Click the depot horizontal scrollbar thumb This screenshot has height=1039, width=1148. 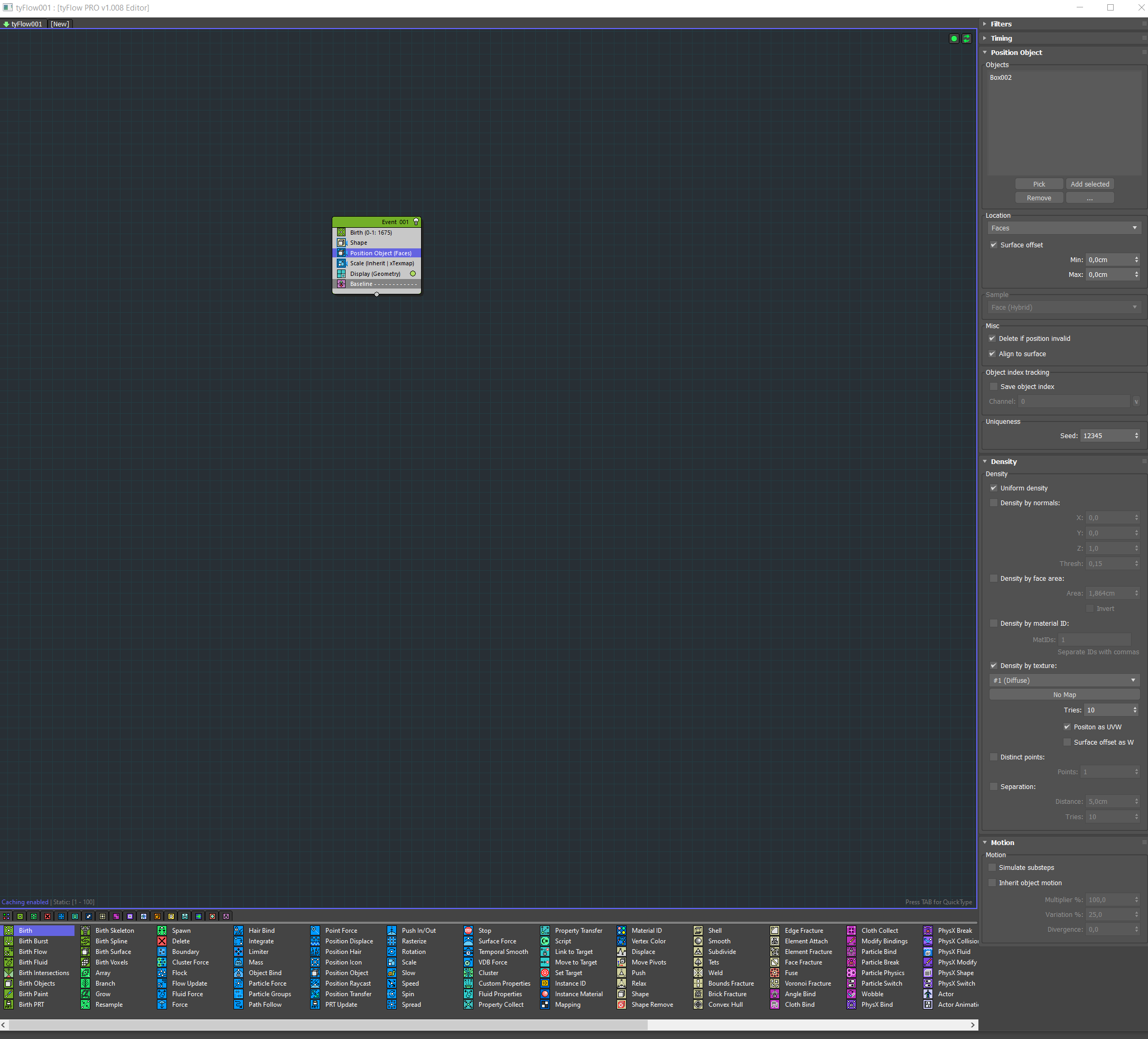coord(328,1025)
